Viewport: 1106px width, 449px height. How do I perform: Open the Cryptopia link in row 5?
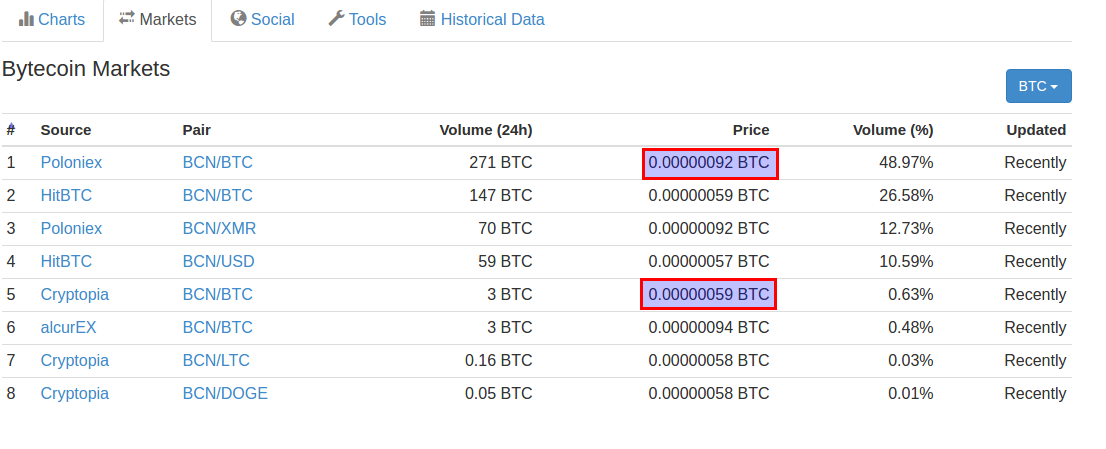click(74, 294)
